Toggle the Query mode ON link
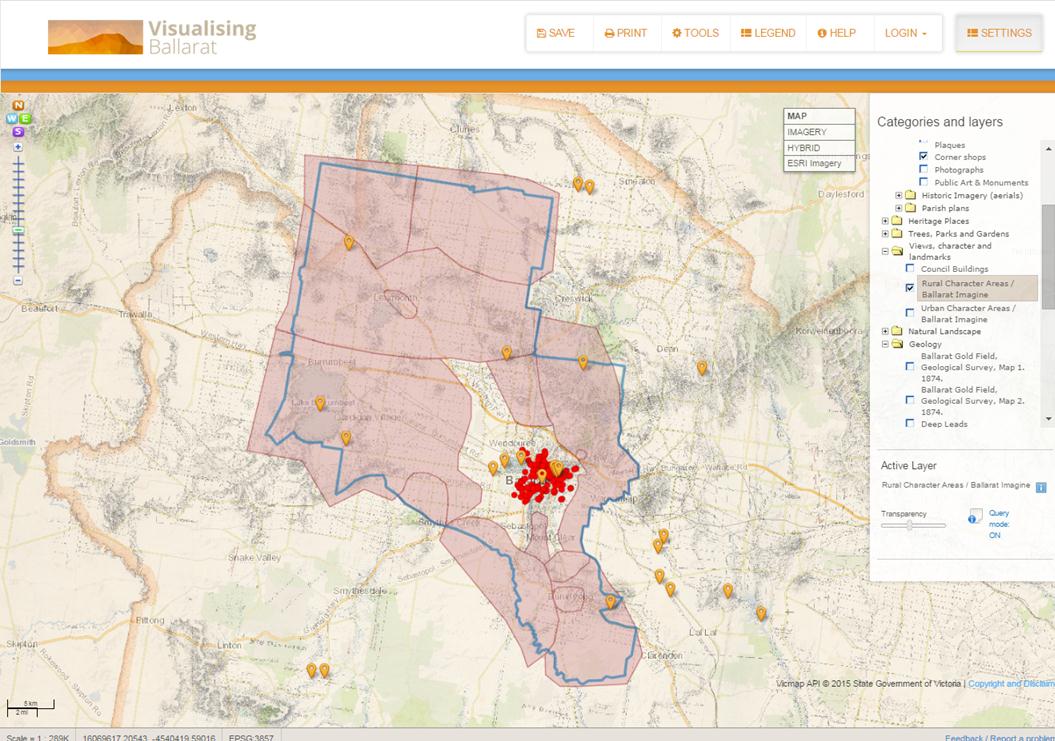Viewport: 1055px width, 741px height. [998, 524]
